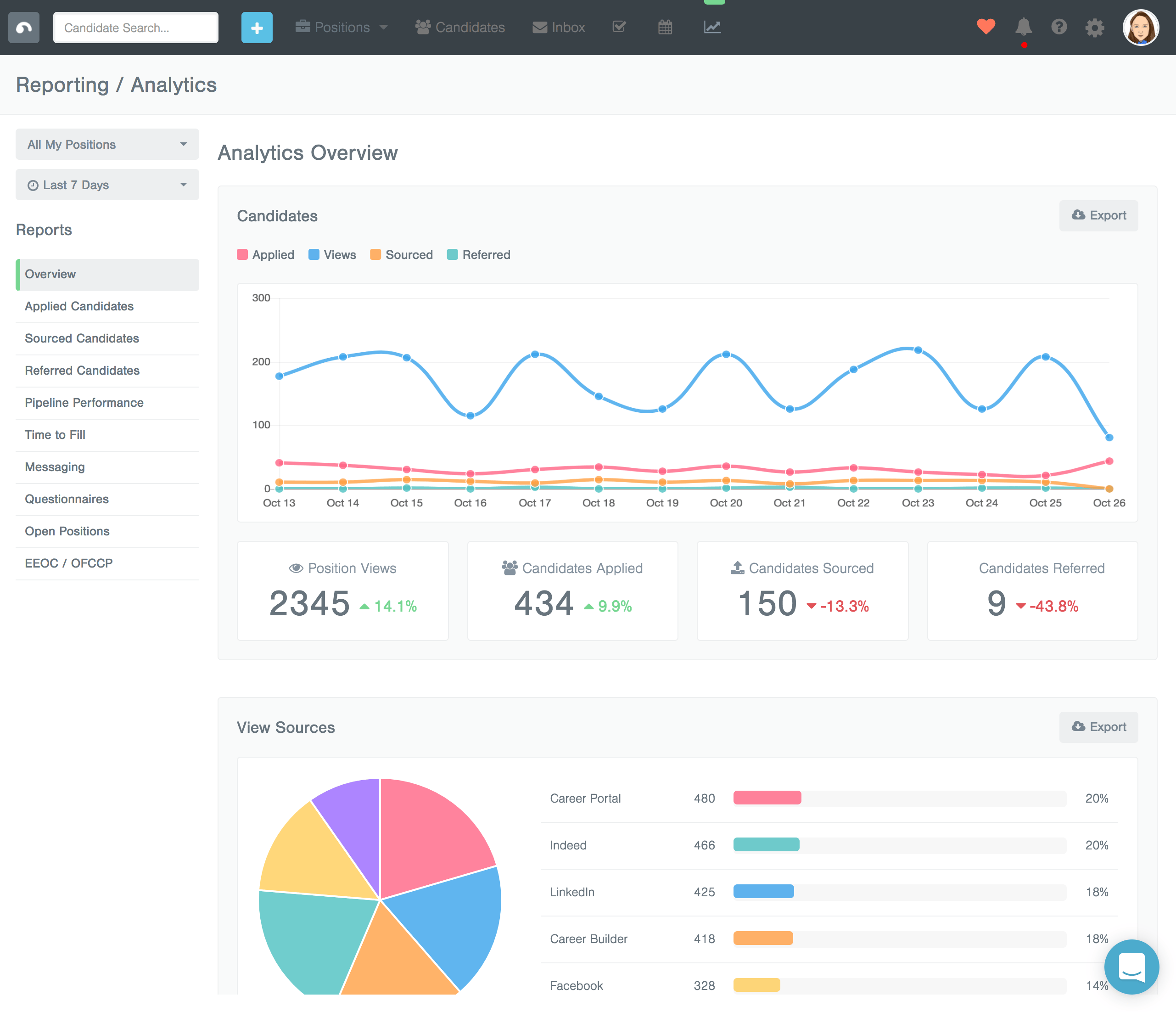Open help with the question mark icon

click(x=1059, y=27)
